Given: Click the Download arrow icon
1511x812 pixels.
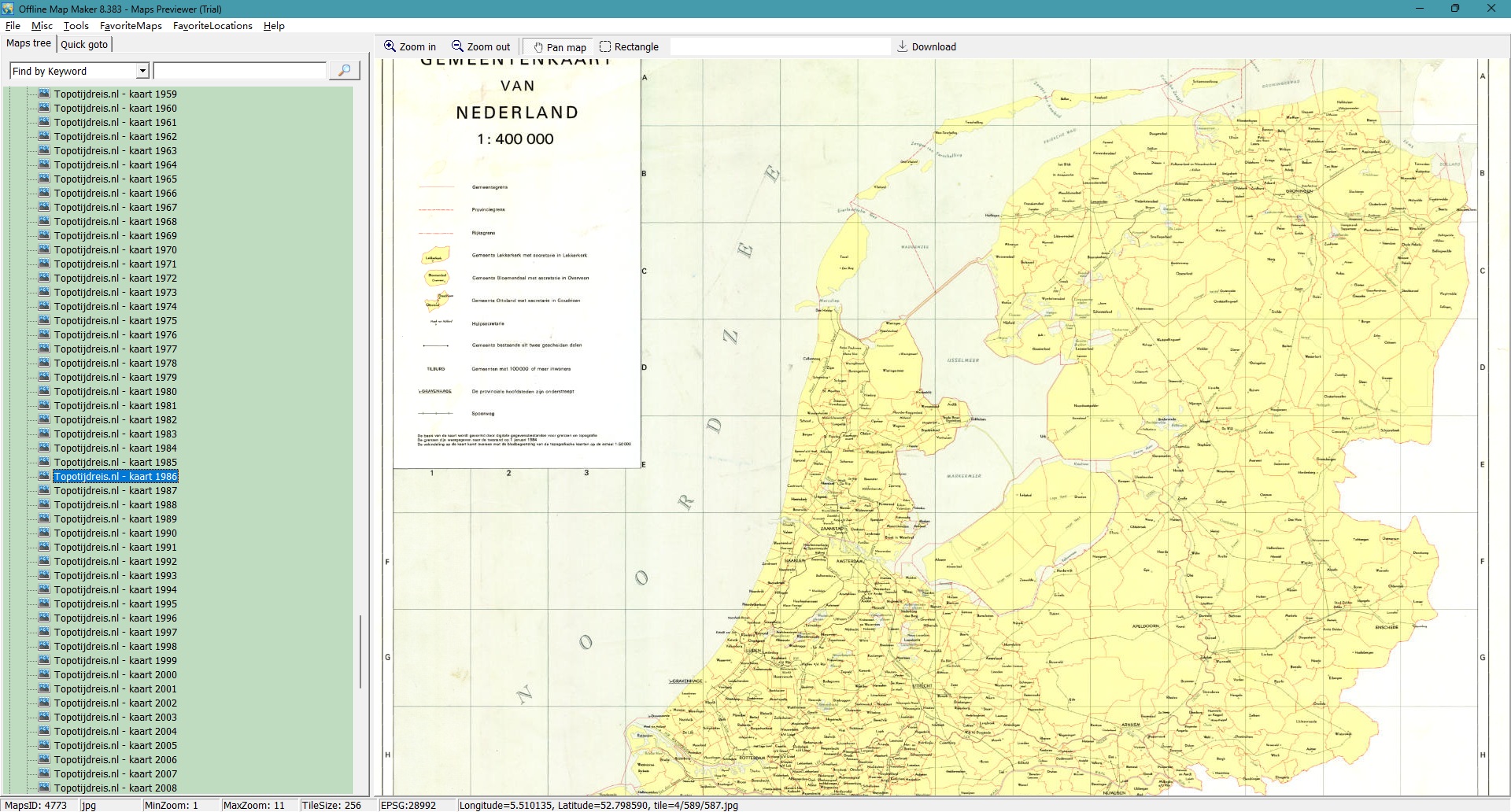Looking at the screenshot, I should [902, 46].
